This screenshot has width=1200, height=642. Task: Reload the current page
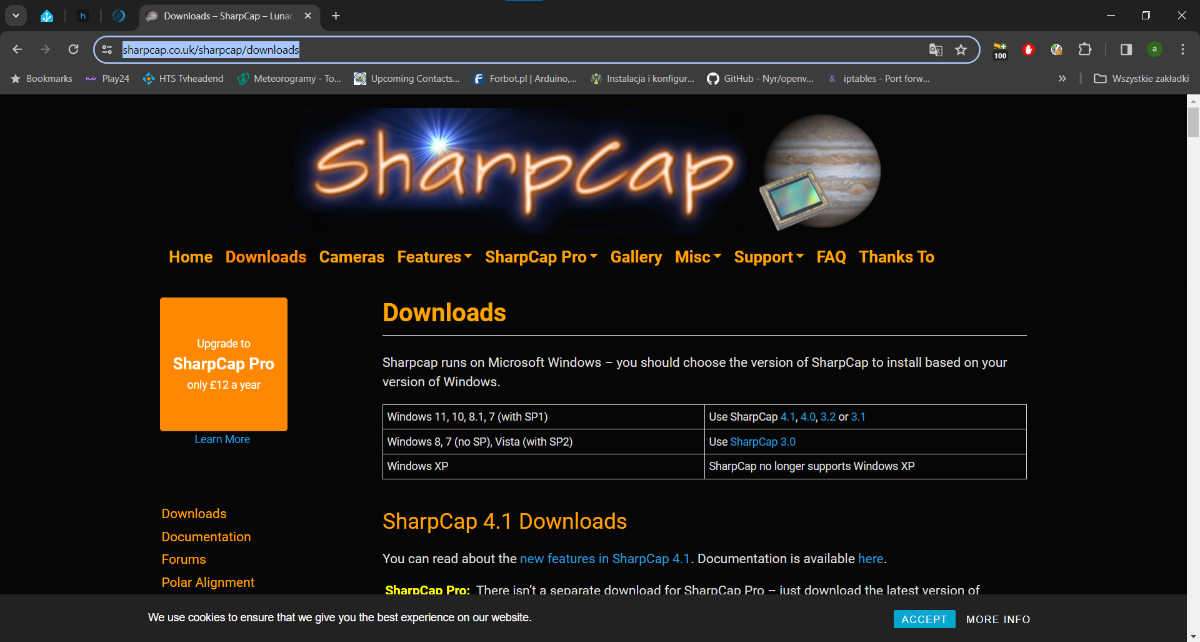pos(73,49)
